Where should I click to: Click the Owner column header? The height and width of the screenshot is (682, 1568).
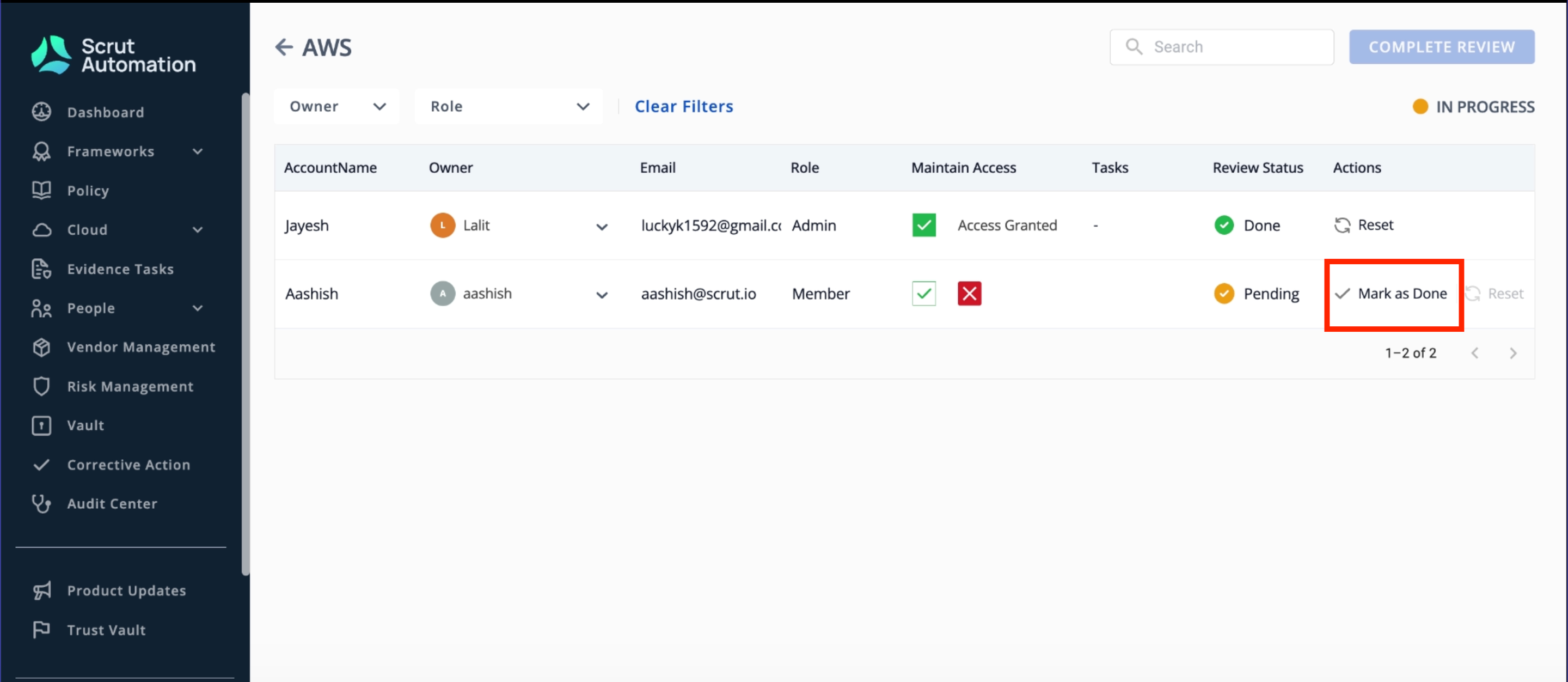pos(450,167)
